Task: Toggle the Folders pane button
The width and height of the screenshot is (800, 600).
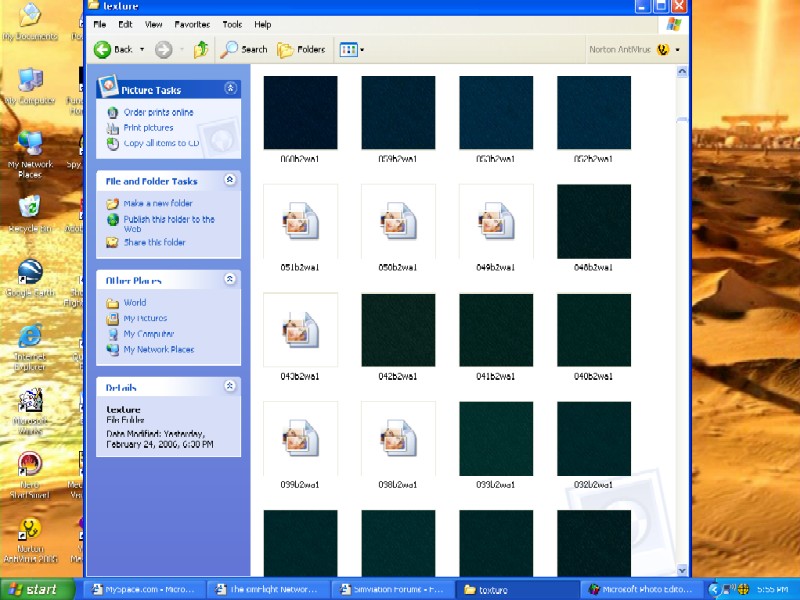Action: click(301, 49)
